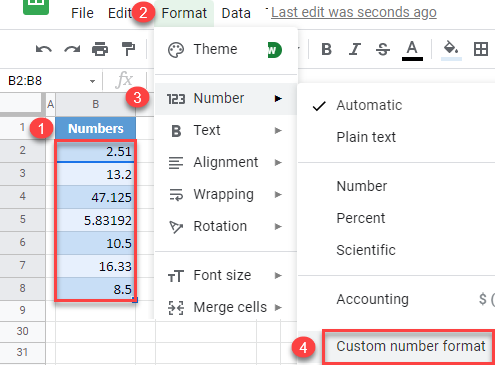Select the column A header

point(50,104)
